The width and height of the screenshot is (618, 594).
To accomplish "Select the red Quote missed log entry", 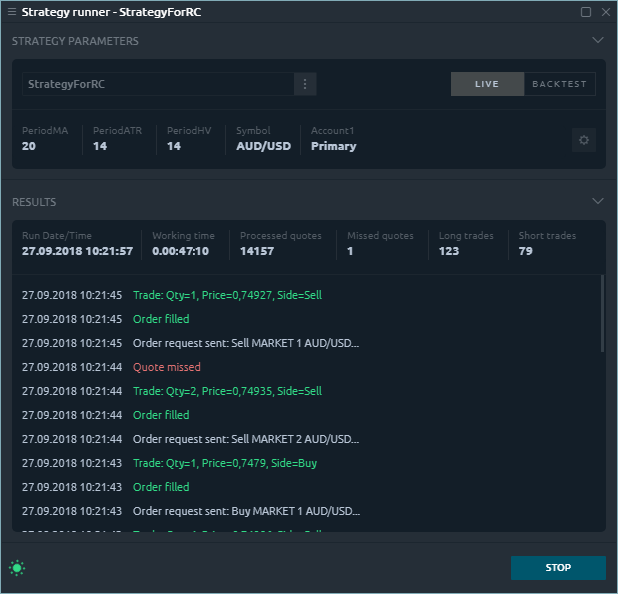I will coord(166,367).
